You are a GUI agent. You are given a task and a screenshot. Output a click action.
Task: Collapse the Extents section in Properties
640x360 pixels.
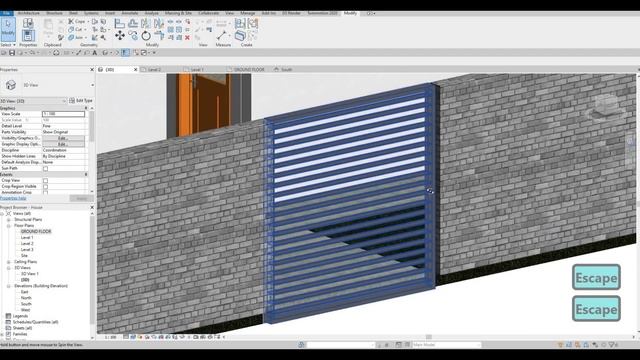click(x=86, y=174)
